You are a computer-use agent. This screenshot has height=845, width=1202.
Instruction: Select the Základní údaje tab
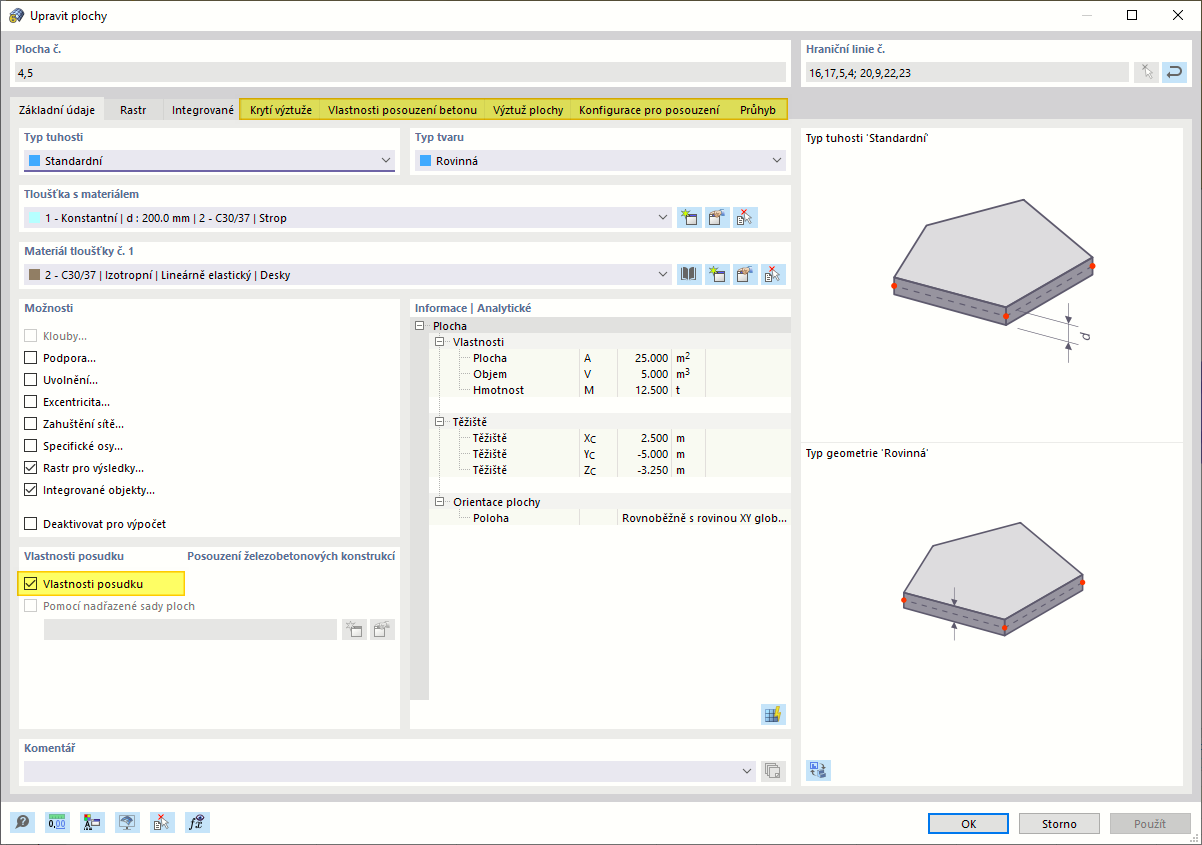[57, 110]
